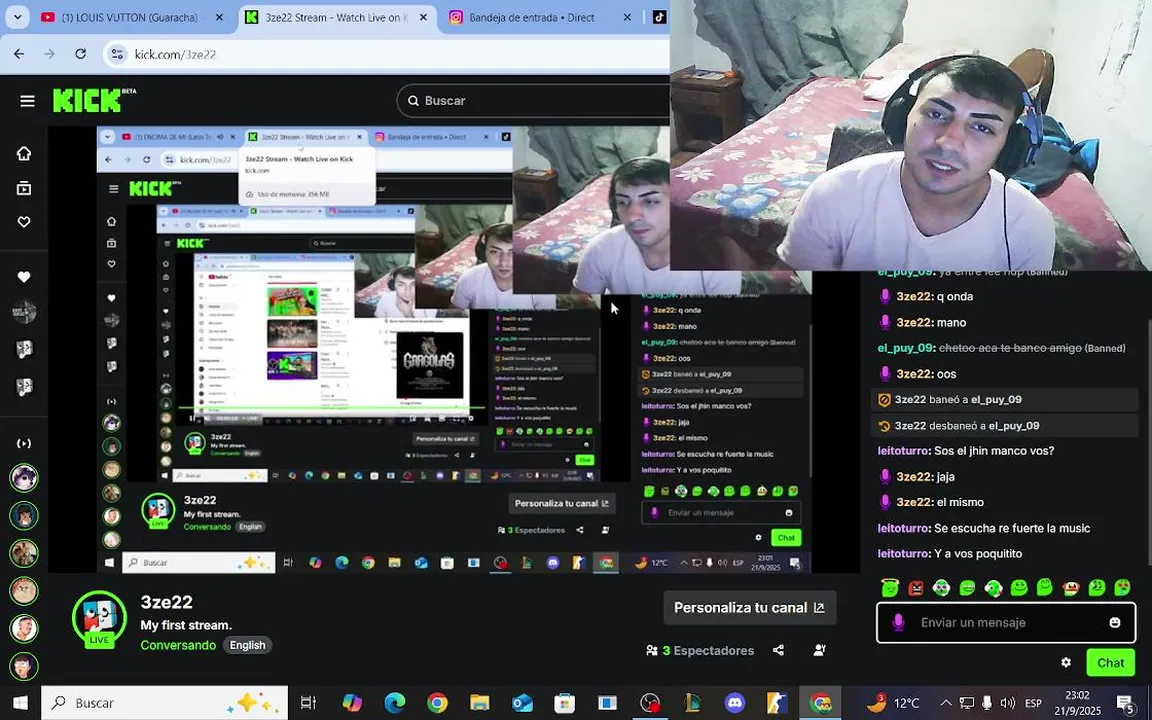Open the volume control in system tray
This screenshot has width=1152, height=720.
coord(1007,703)
